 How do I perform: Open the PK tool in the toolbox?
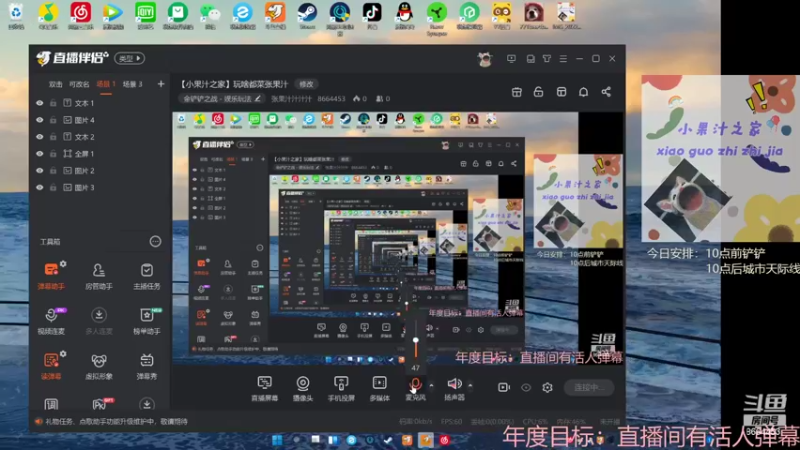tap(99, 404)
